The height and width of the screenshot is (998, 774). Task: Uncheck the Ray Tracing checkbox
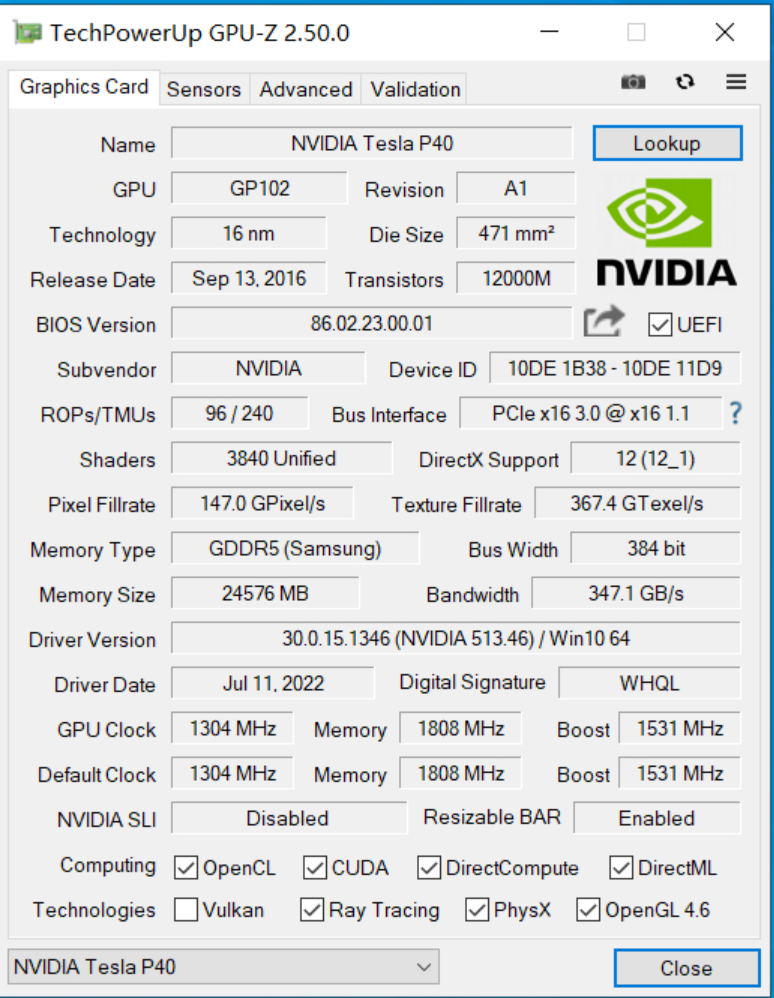(x=312, y=910)
